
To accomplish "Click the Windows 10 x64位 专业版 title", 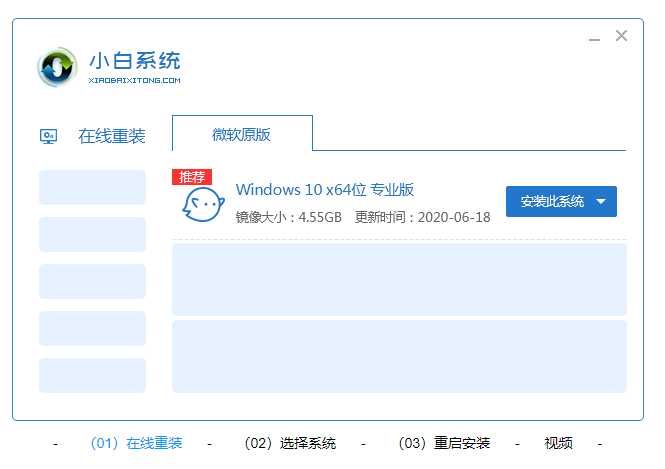I will tap(324, 190).
